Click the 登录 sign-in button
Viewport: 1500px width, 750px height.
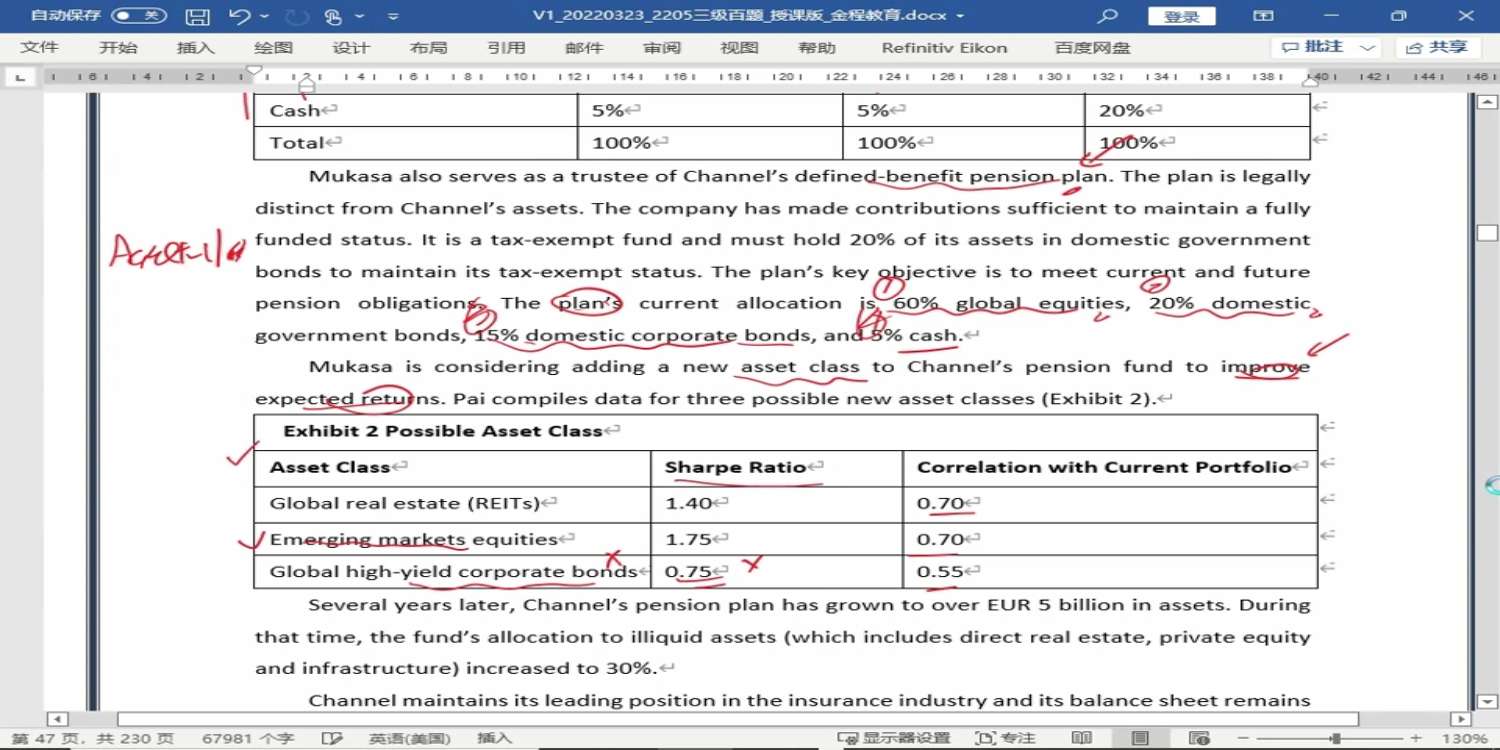(x=1182, y=16)
